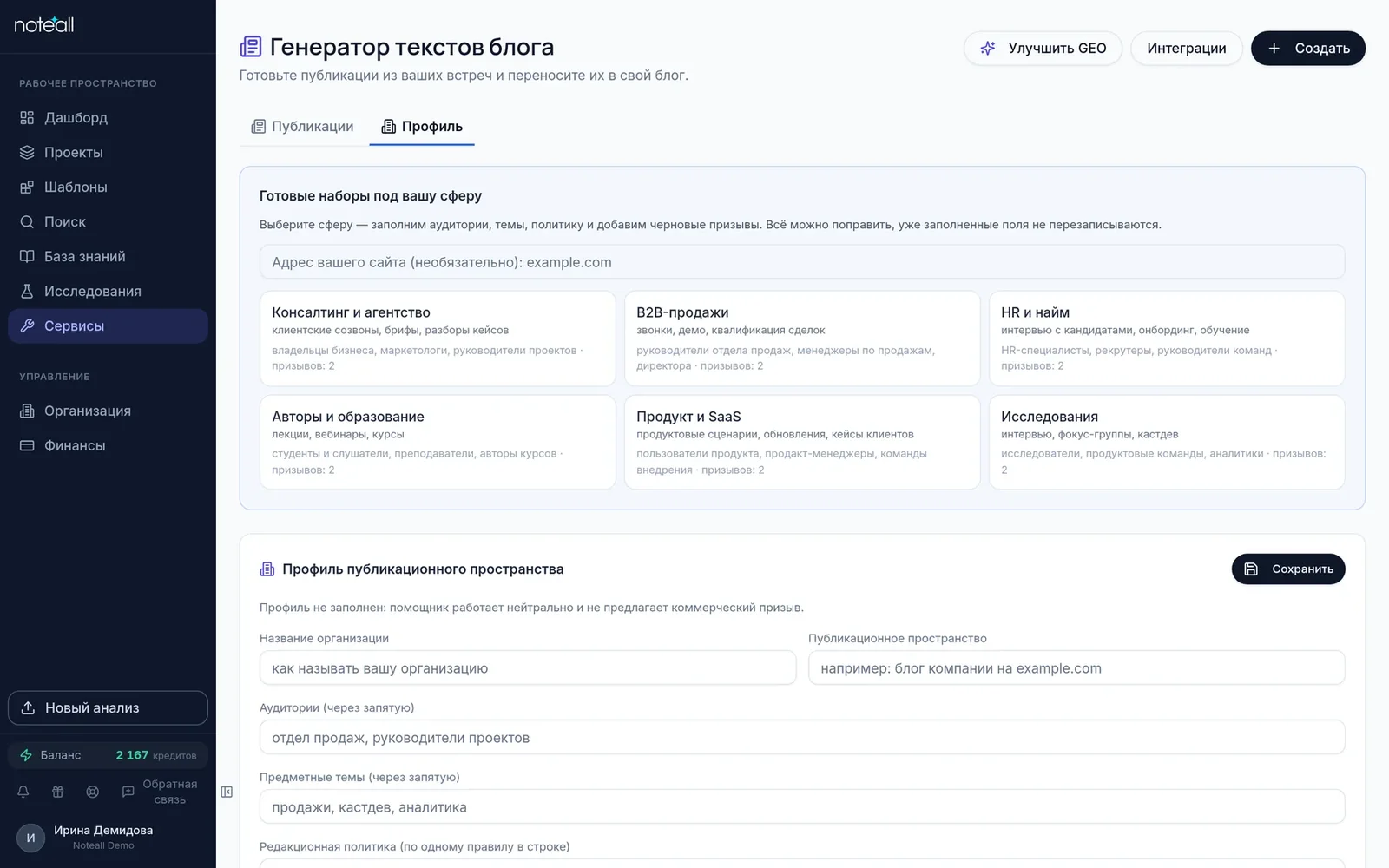Choose the HR и найм preset card

[1167, 339]
